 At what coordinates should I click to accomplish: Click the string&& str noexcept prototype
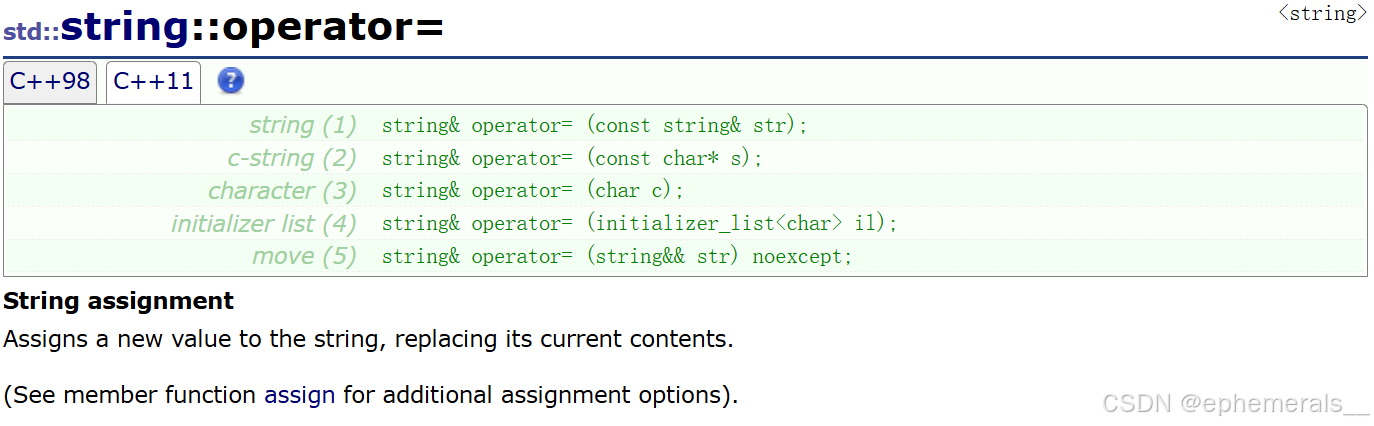click(617, 256)
